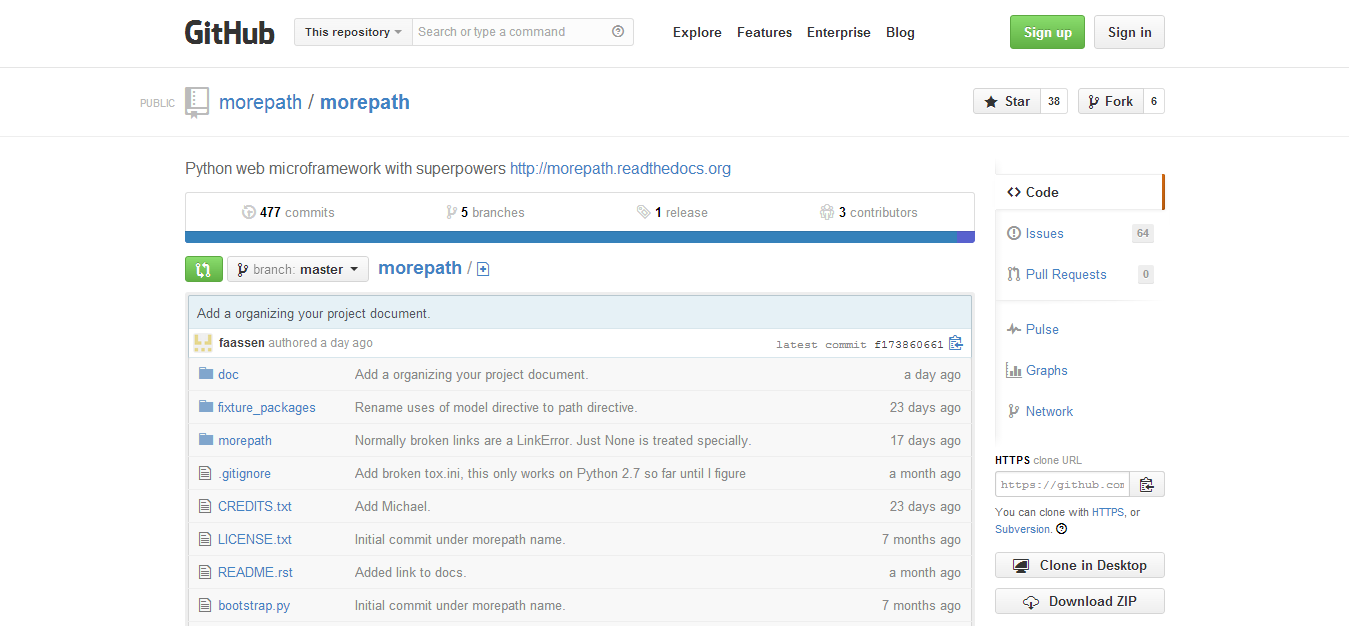Copy the latest commit SHA clipboard icon

point(956,343)
